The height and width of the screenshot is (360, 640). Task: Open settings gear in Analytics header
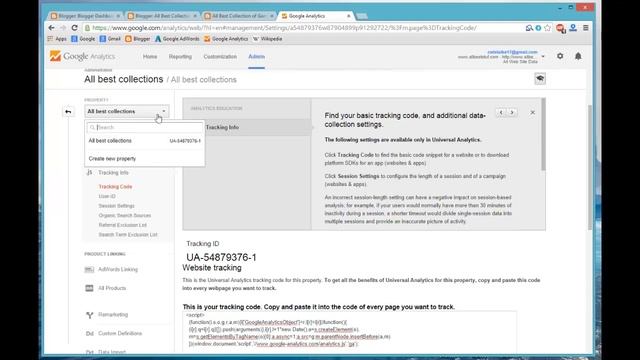(x=560, y=56)
